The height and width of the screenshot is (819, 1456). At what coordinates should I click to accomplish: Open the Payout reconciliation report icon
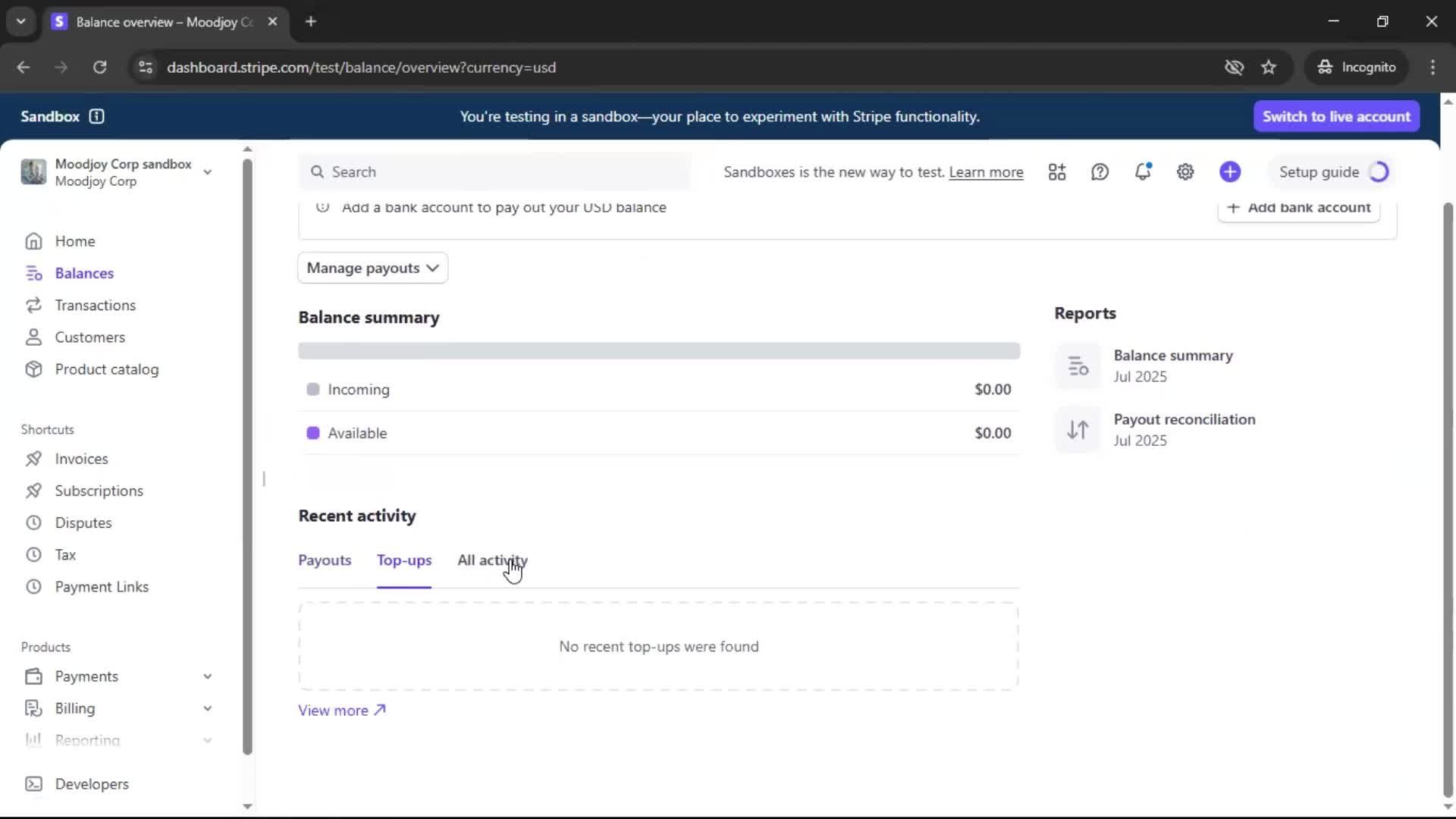(x=1078, y=430)
